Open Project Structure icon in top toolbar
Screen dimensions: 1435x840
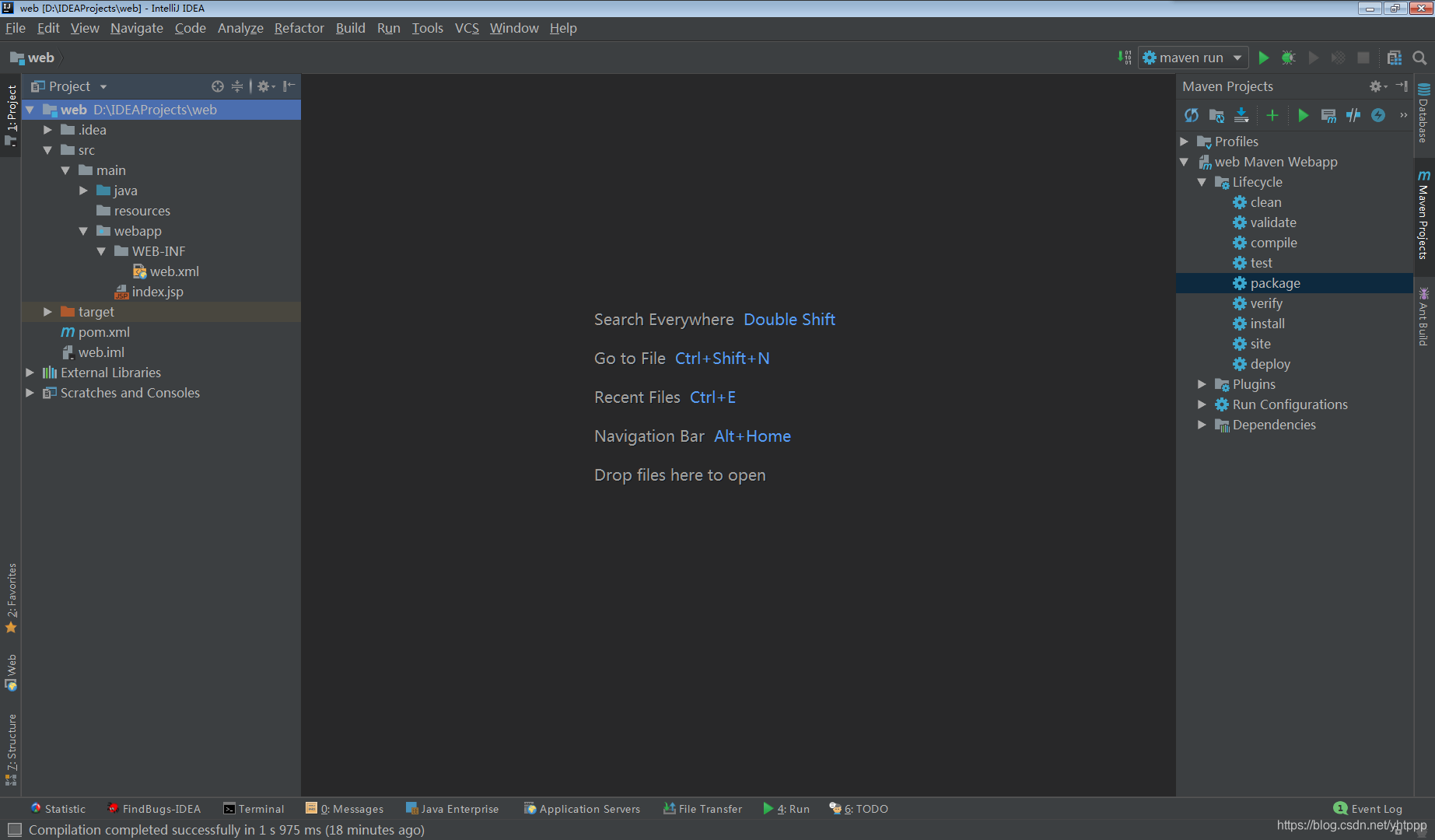pos(1395,58)
